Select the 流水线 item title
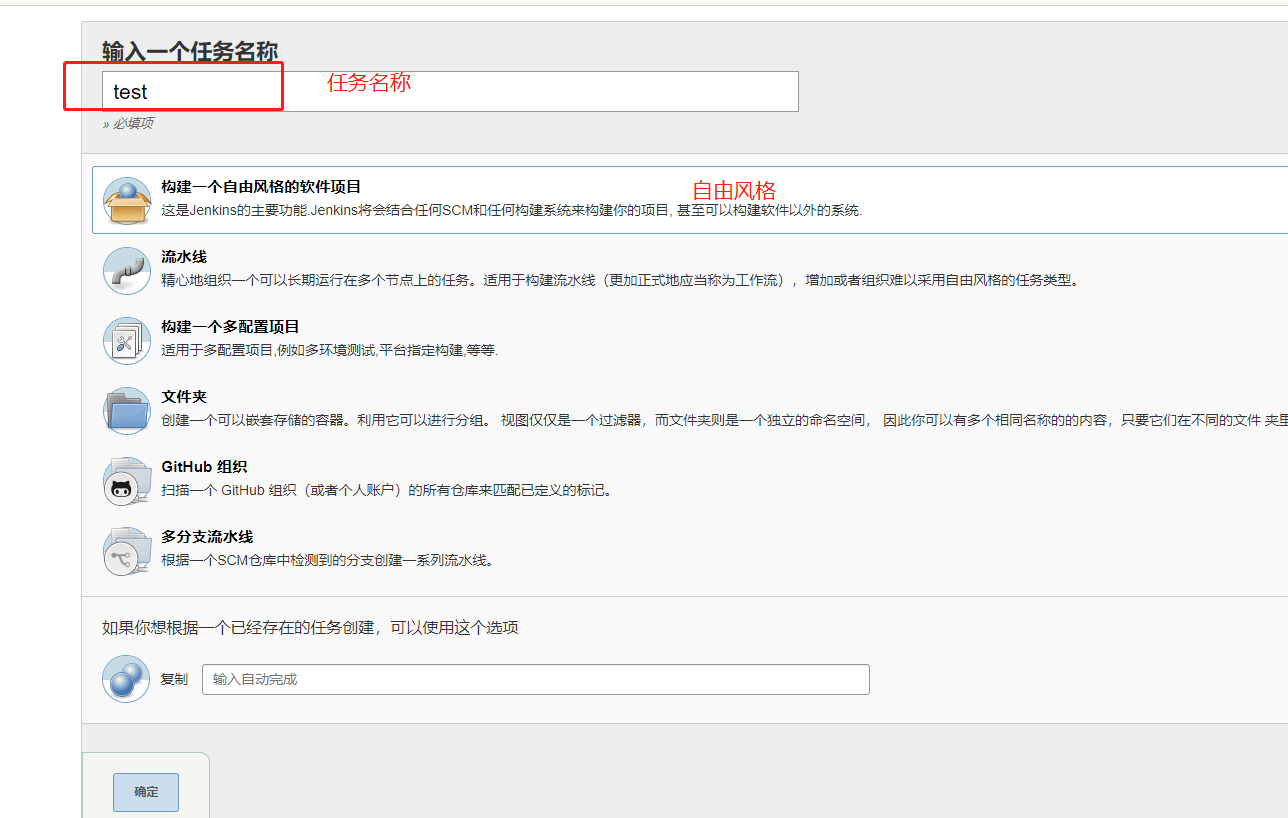1288x818 pixels. 184,257
